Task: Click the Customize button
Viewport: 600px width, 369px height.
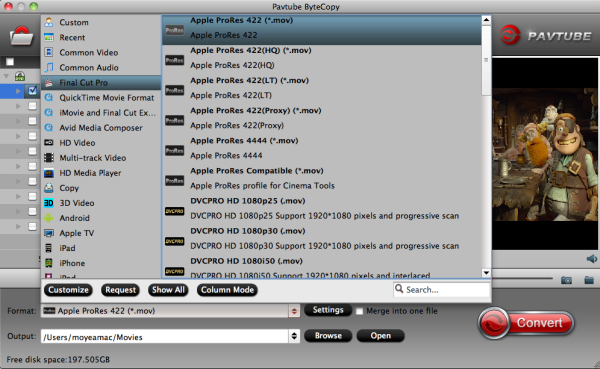Action: tap(68, 290)
